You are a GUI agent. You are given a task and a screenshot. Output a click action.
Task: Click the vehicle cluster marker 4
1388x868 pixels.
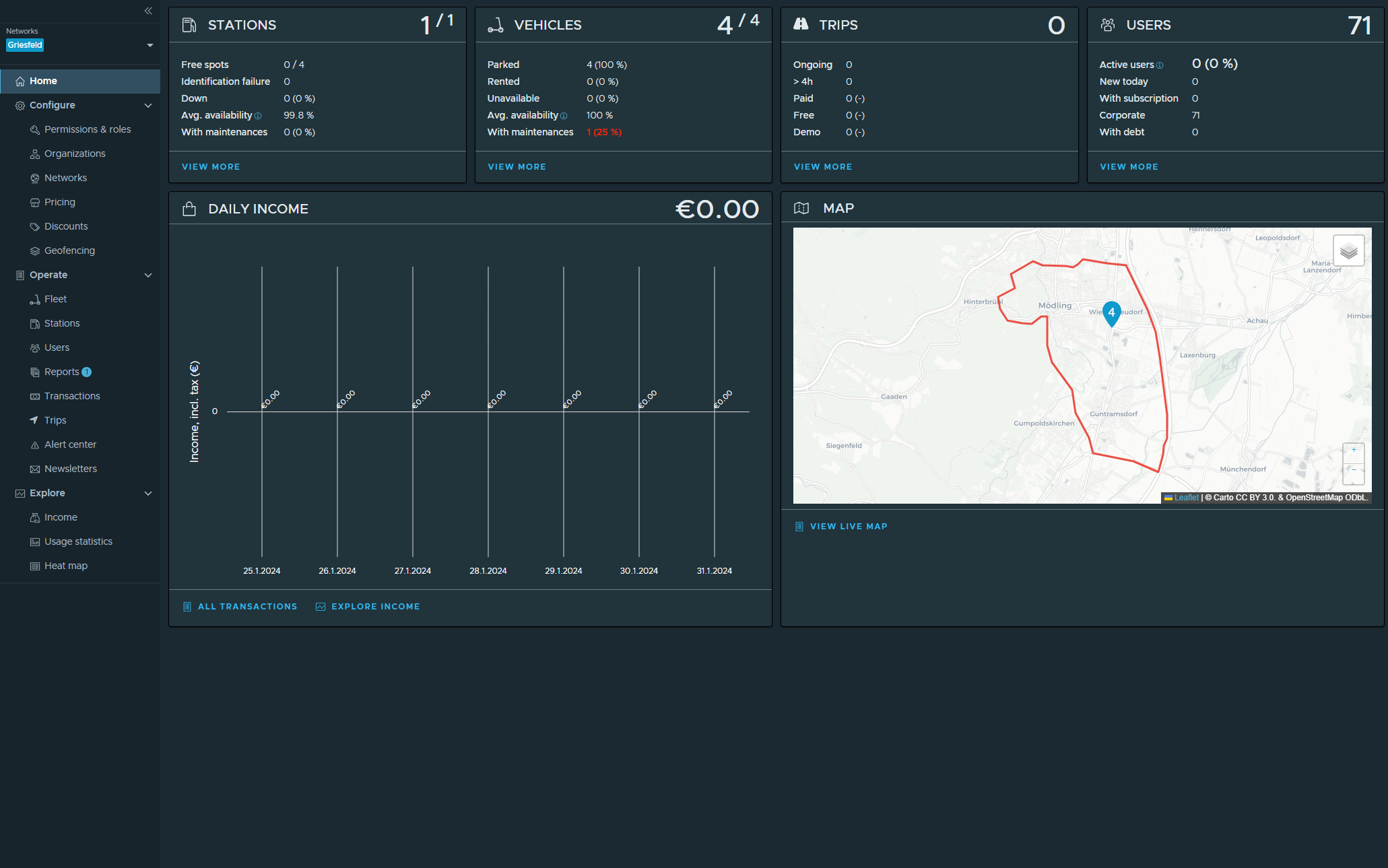tap(1111, 312)
